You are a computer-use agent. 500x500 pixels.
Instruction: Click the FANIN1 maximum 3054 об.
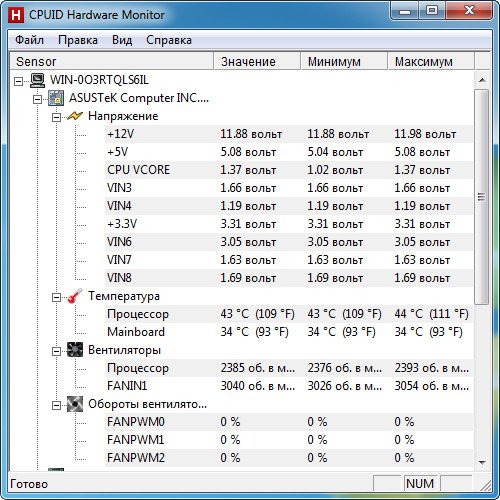pyautogui.click(x=432, y=386)
